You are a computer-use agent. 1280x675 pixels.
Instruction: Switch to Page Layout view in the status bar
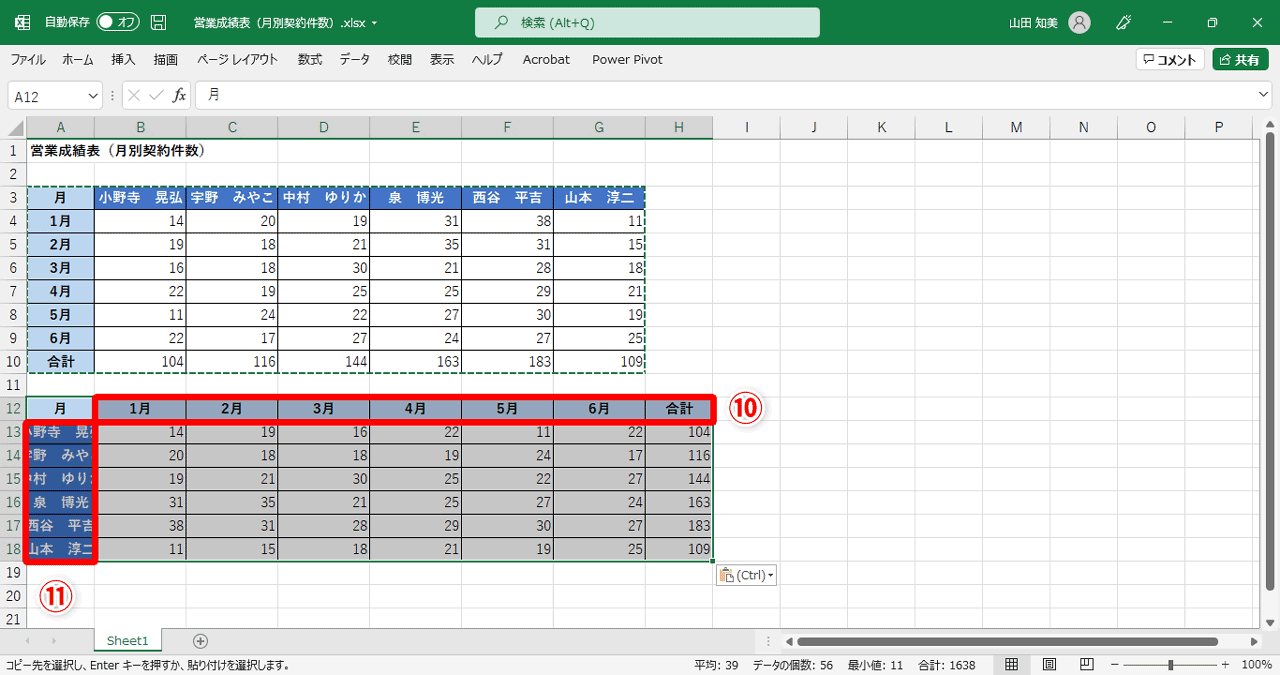1049,665
